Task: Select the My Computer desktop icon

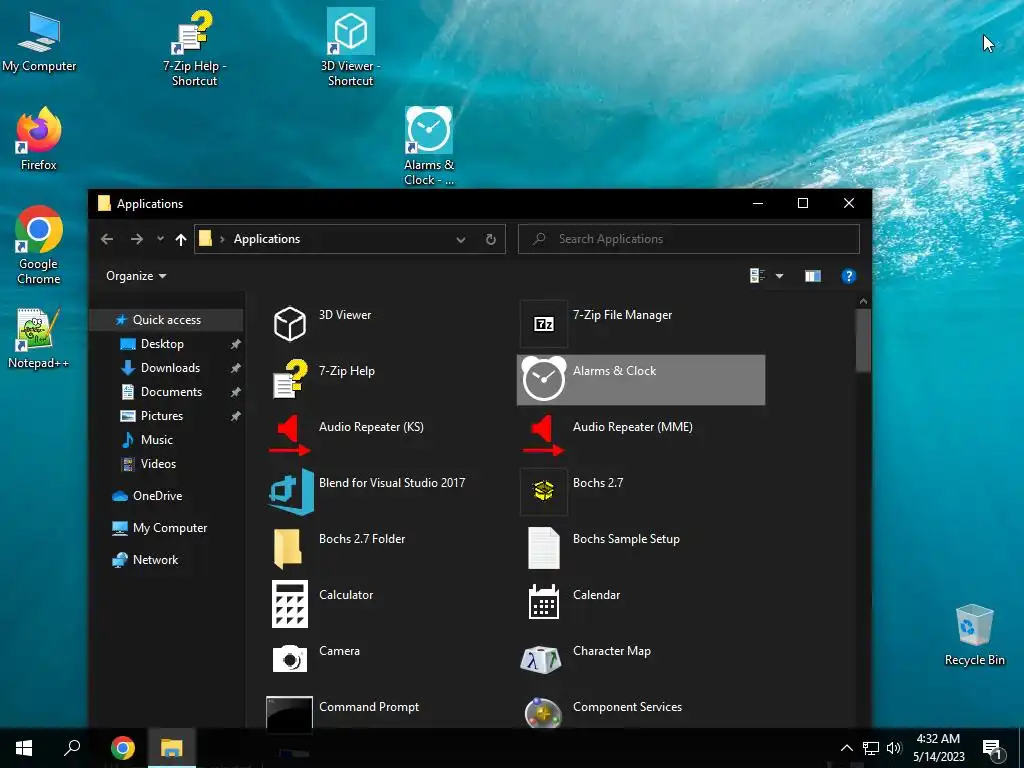Action: point(39,40)
